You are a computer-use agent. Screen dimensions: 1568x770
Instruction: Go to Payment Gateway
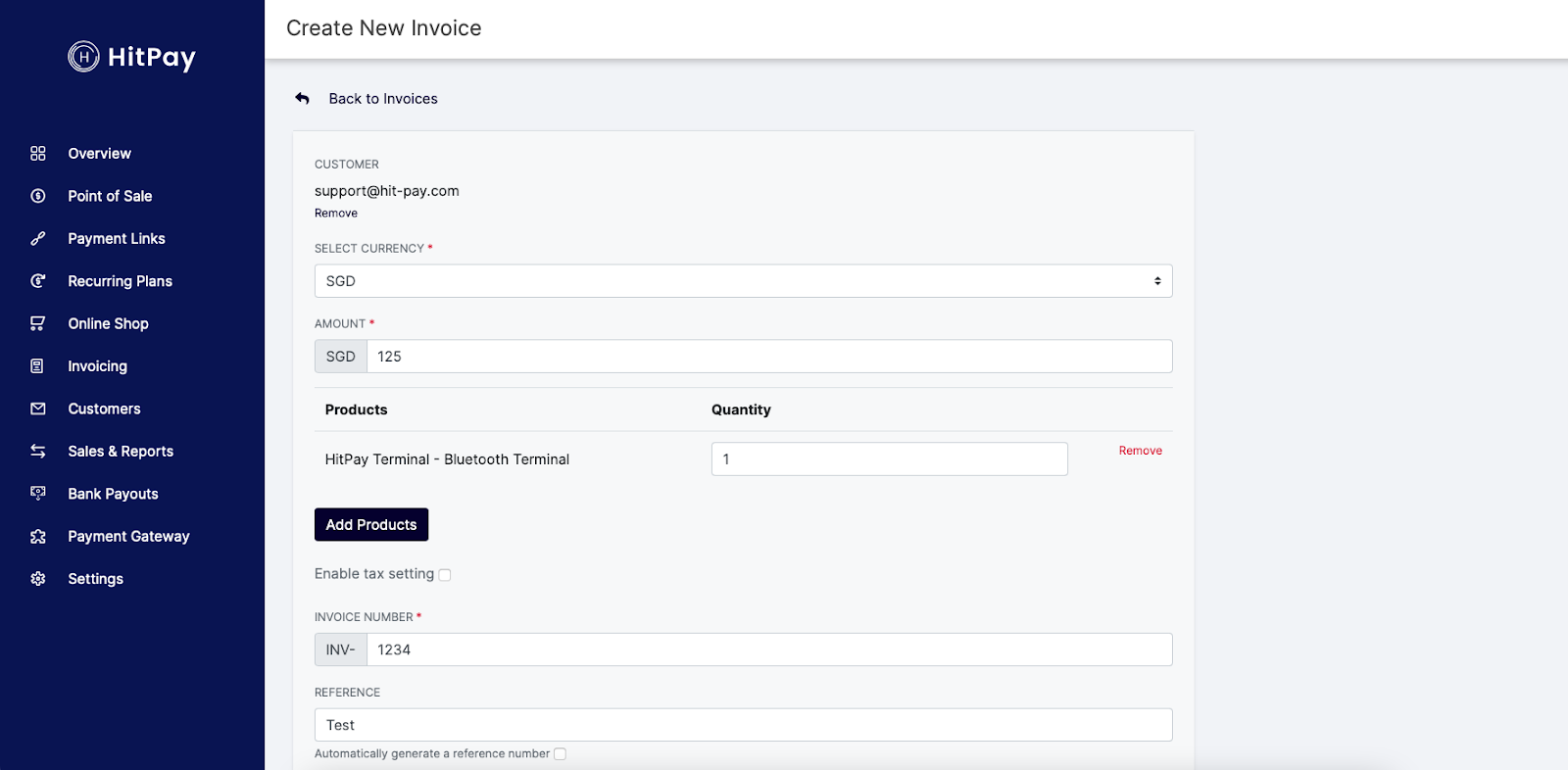tap(128, 537)
